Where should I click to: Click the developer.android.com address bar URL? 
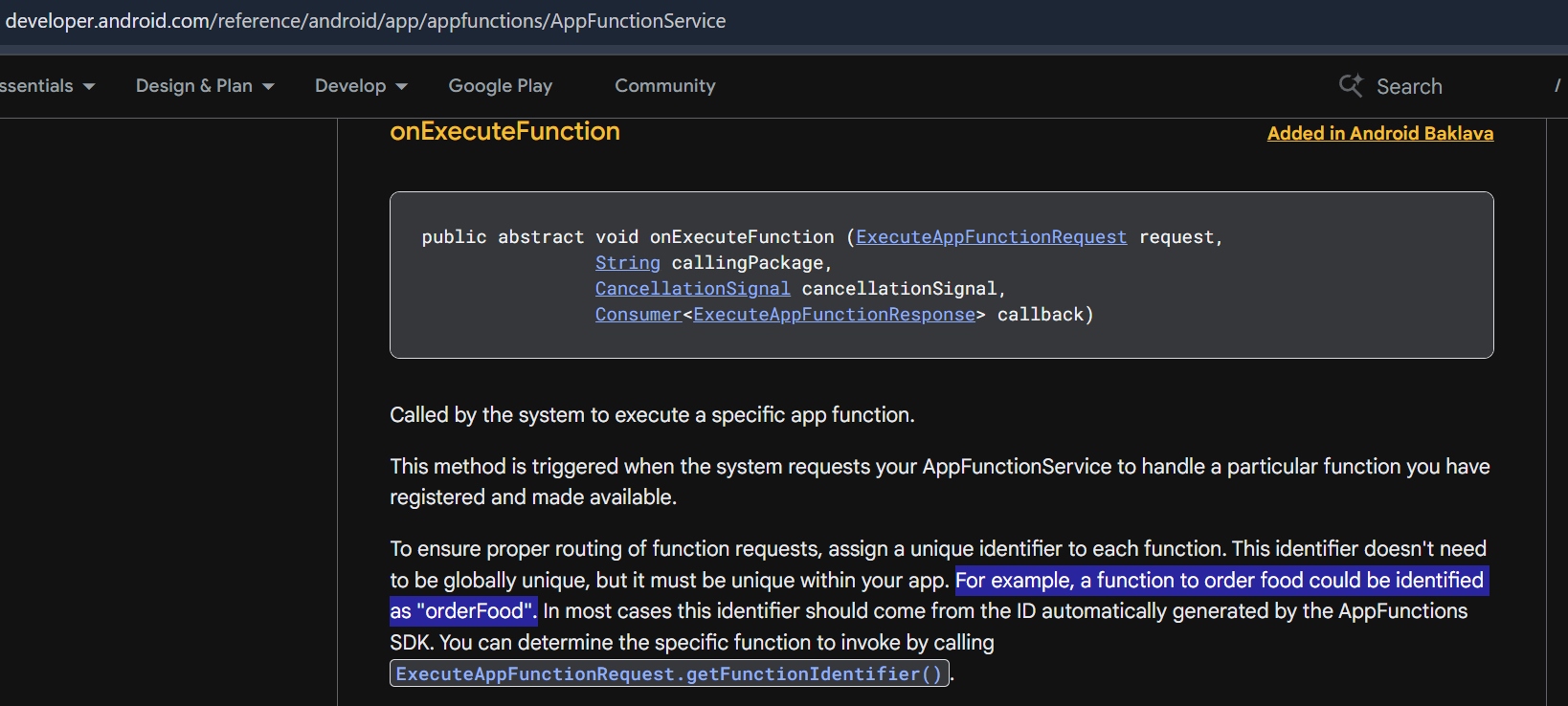tap(366, 21)
